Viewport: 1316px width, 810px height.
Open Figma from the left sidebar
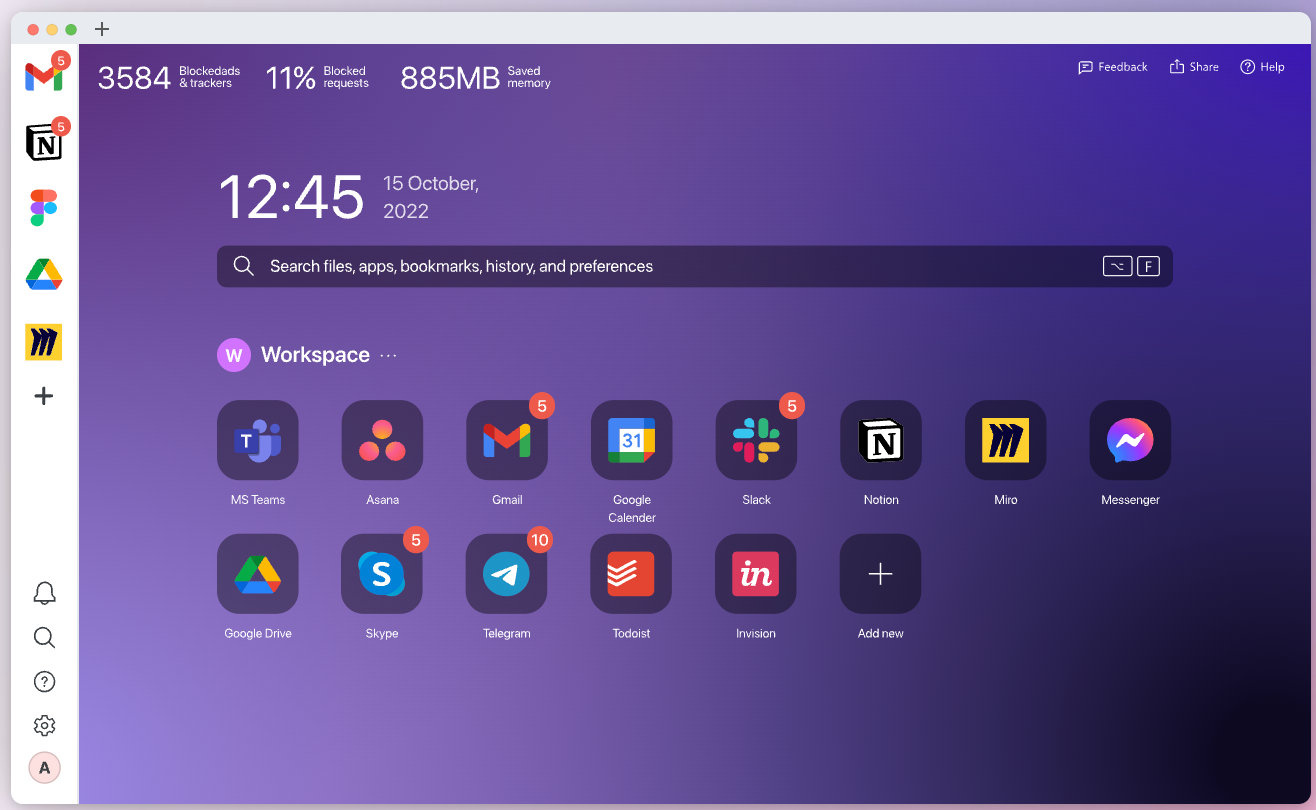(x=44, y=208)
